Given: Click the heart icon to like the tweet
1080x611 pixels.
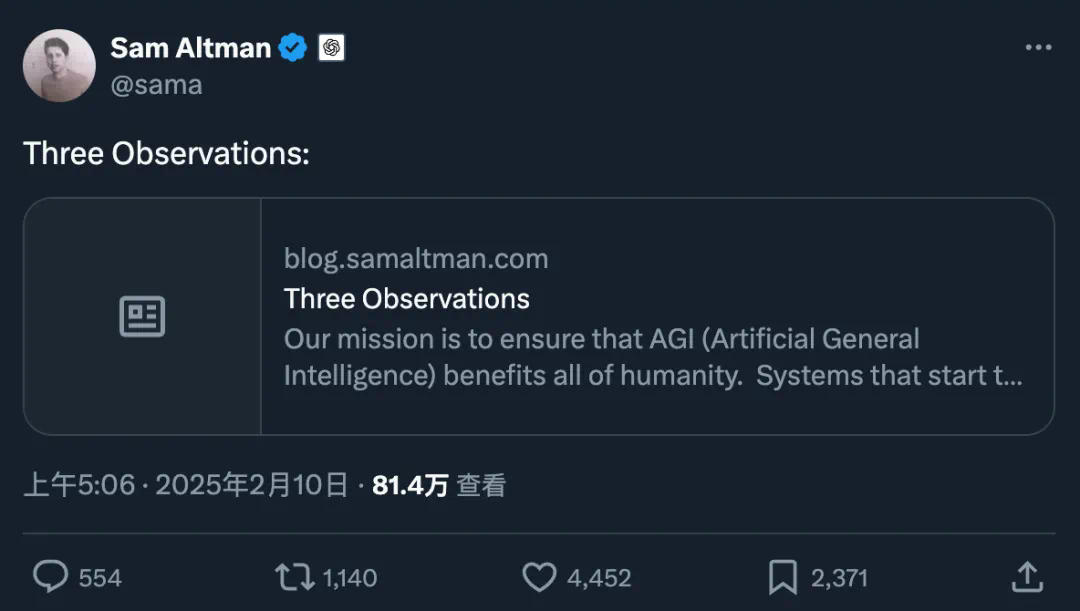Looking at the screenshot, I should (540, 577).
